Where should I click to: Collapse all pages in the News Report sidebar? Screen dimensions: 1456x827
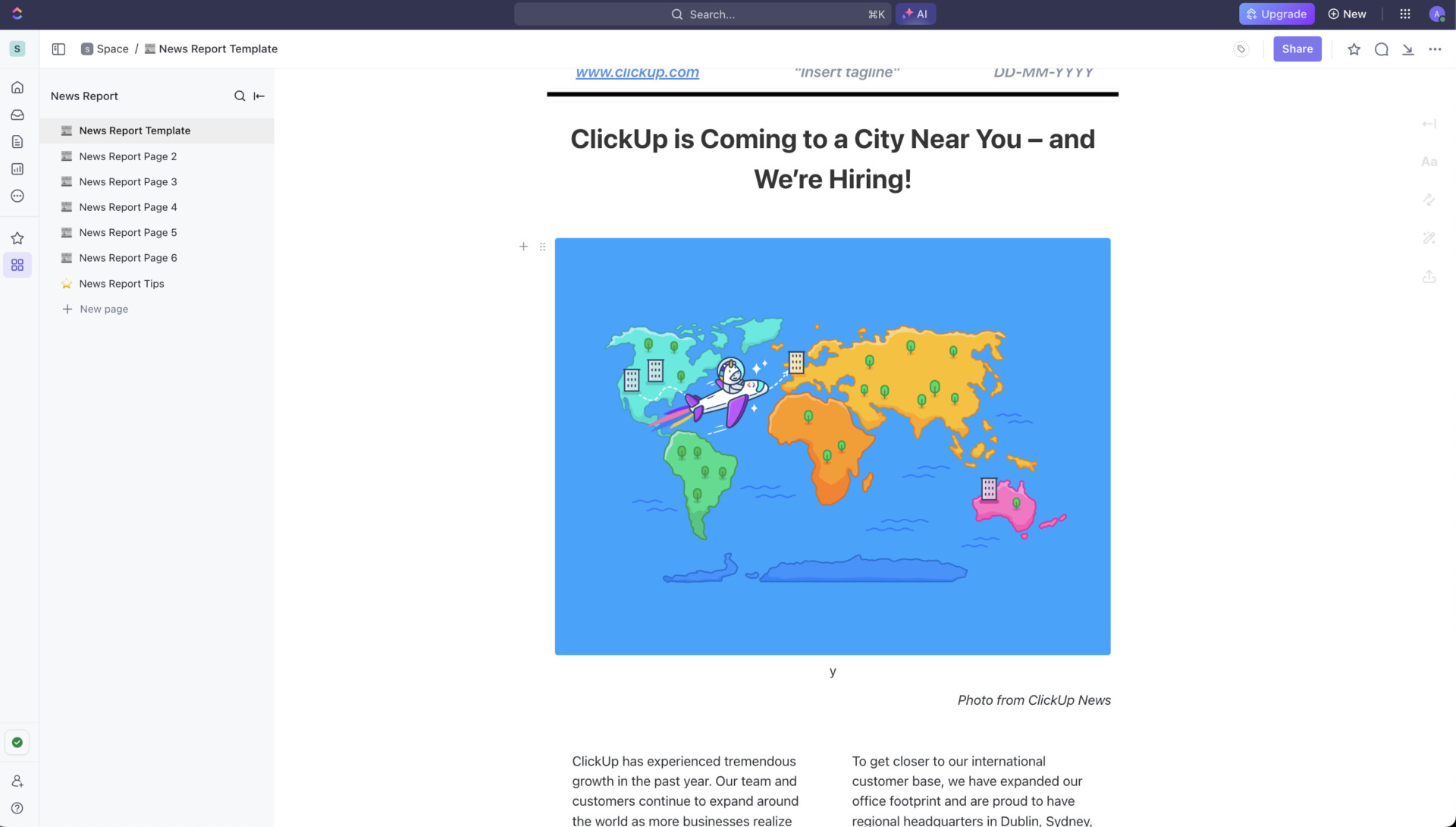click(x=259, y=96)
